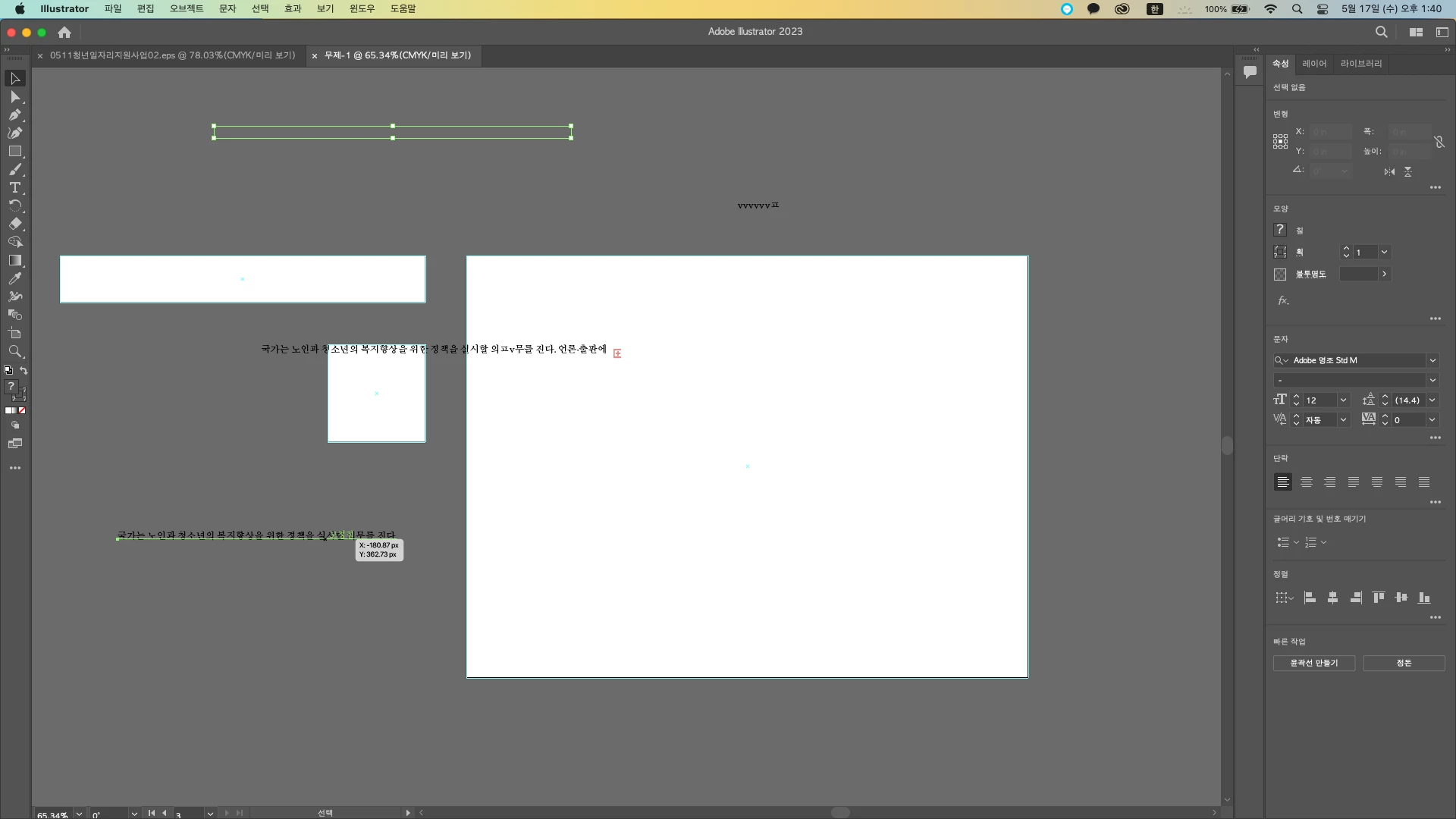
Task: Switch to the 레이어 panel tab
Action: pyautogui.click(x=1314, y=64)
